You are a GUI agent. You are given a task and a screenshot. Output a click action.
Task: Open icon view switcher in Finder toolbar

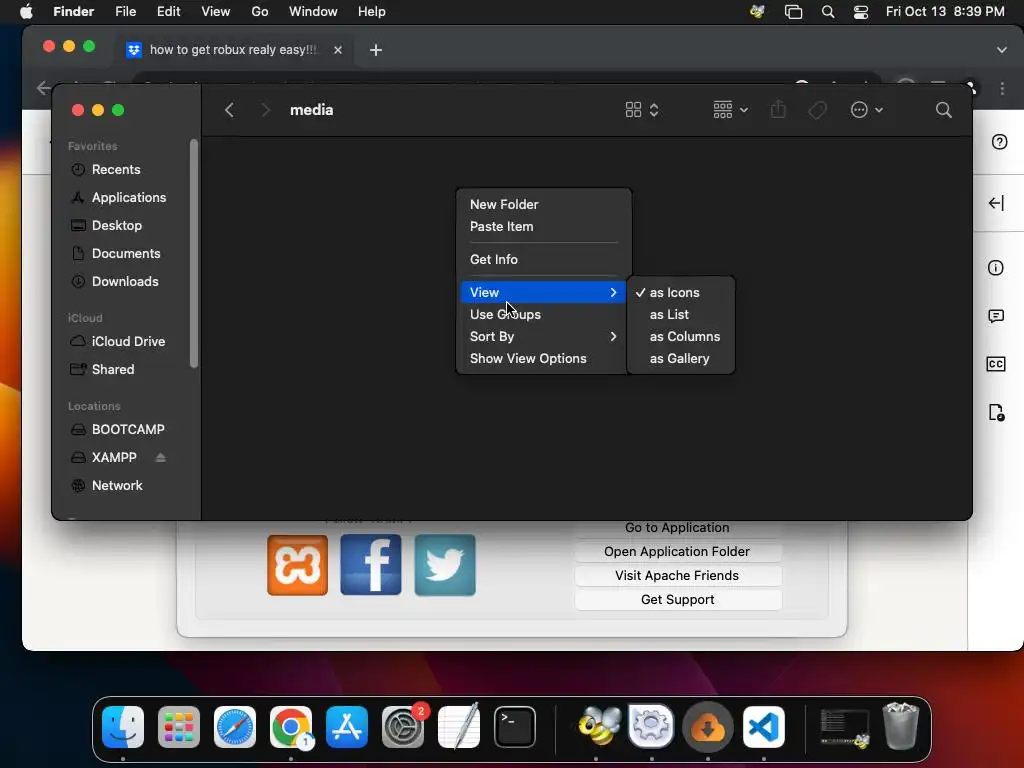pyautogui.click(x=642, y=110)
